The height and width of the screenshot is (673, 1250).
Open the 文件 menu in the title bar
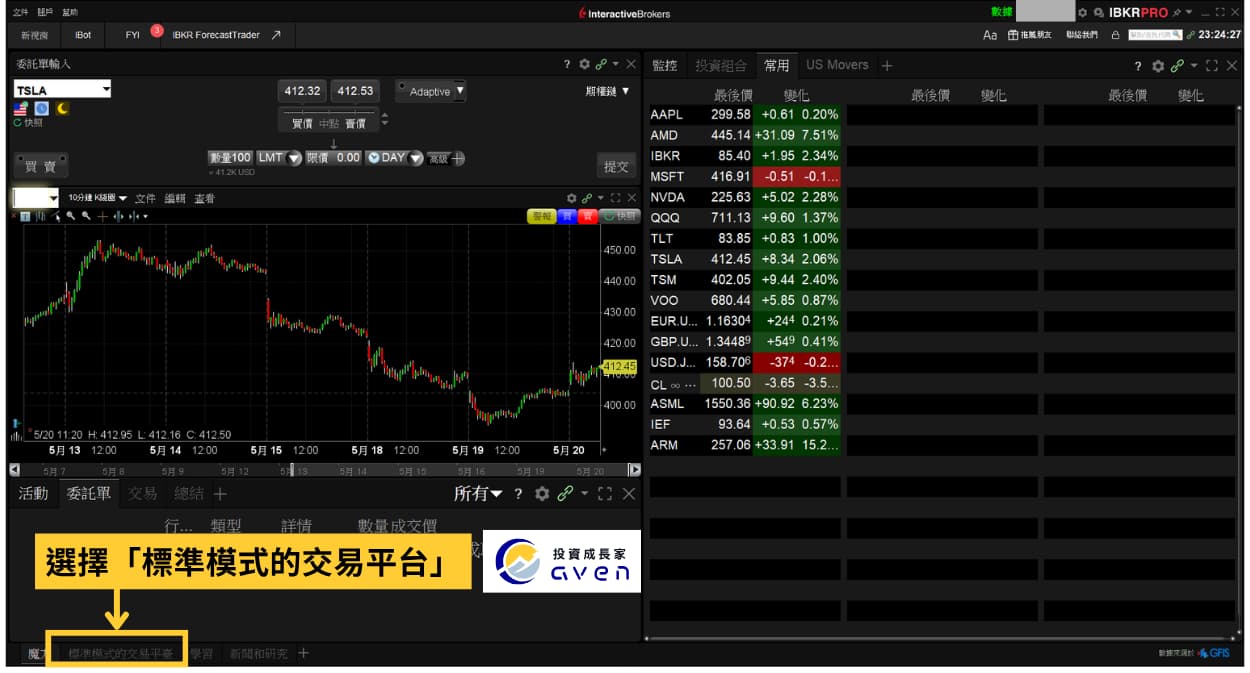(20, 13)
